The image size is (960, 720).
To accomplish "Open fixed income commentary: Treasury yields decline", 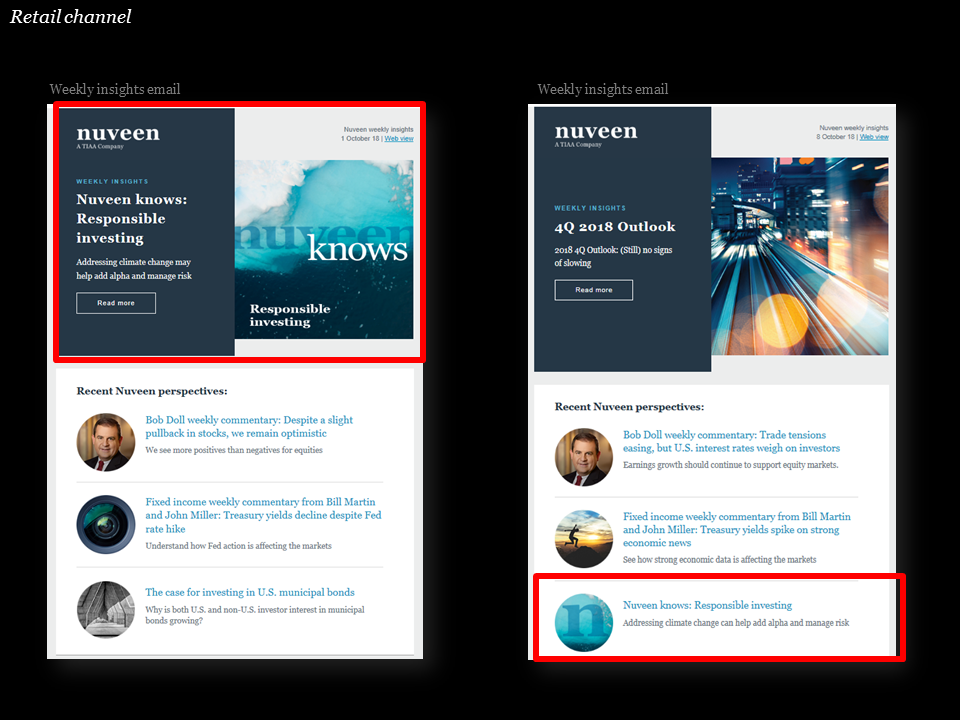I will point(263,516).
